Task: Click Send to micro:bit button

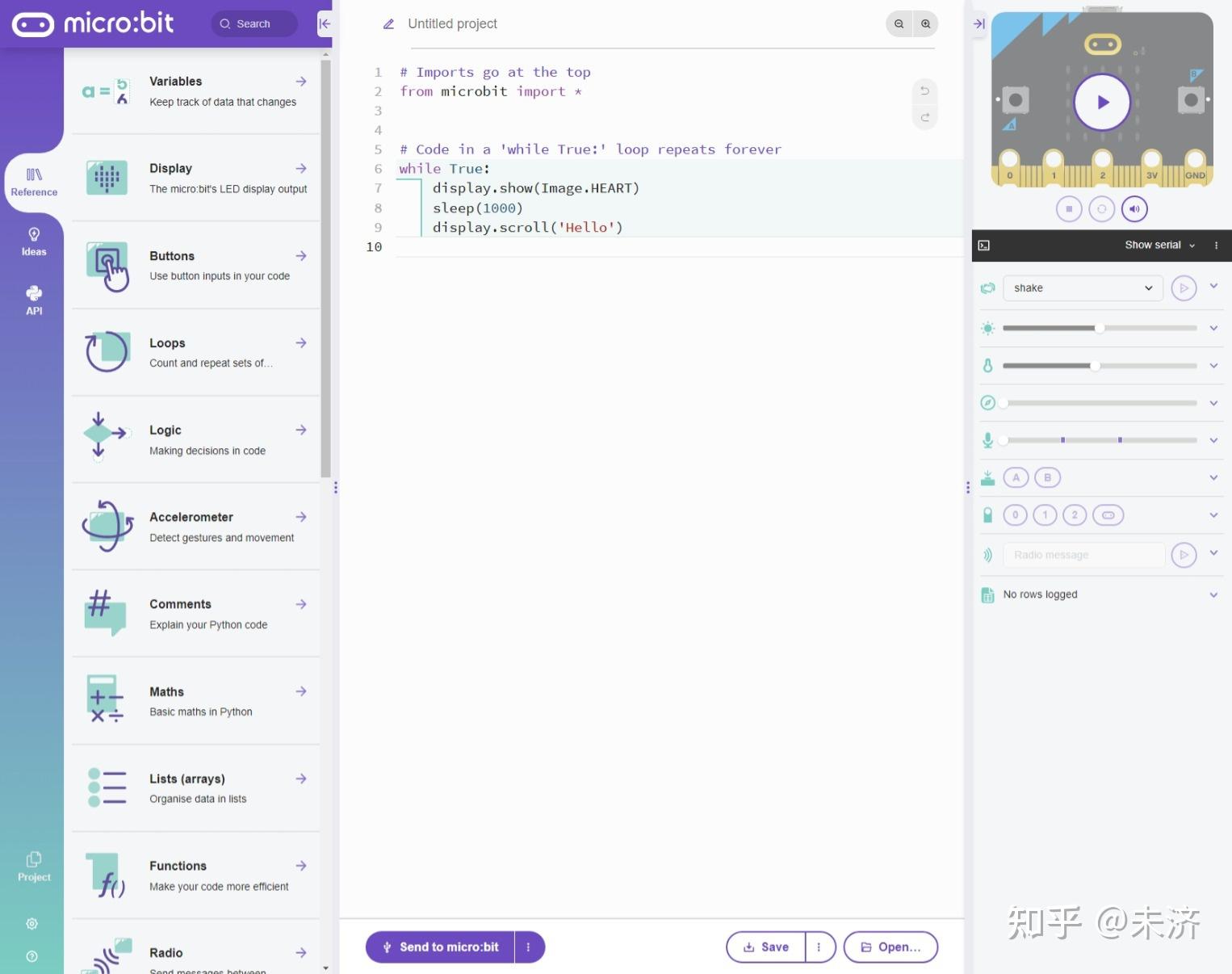Action: tap(440, 947)
